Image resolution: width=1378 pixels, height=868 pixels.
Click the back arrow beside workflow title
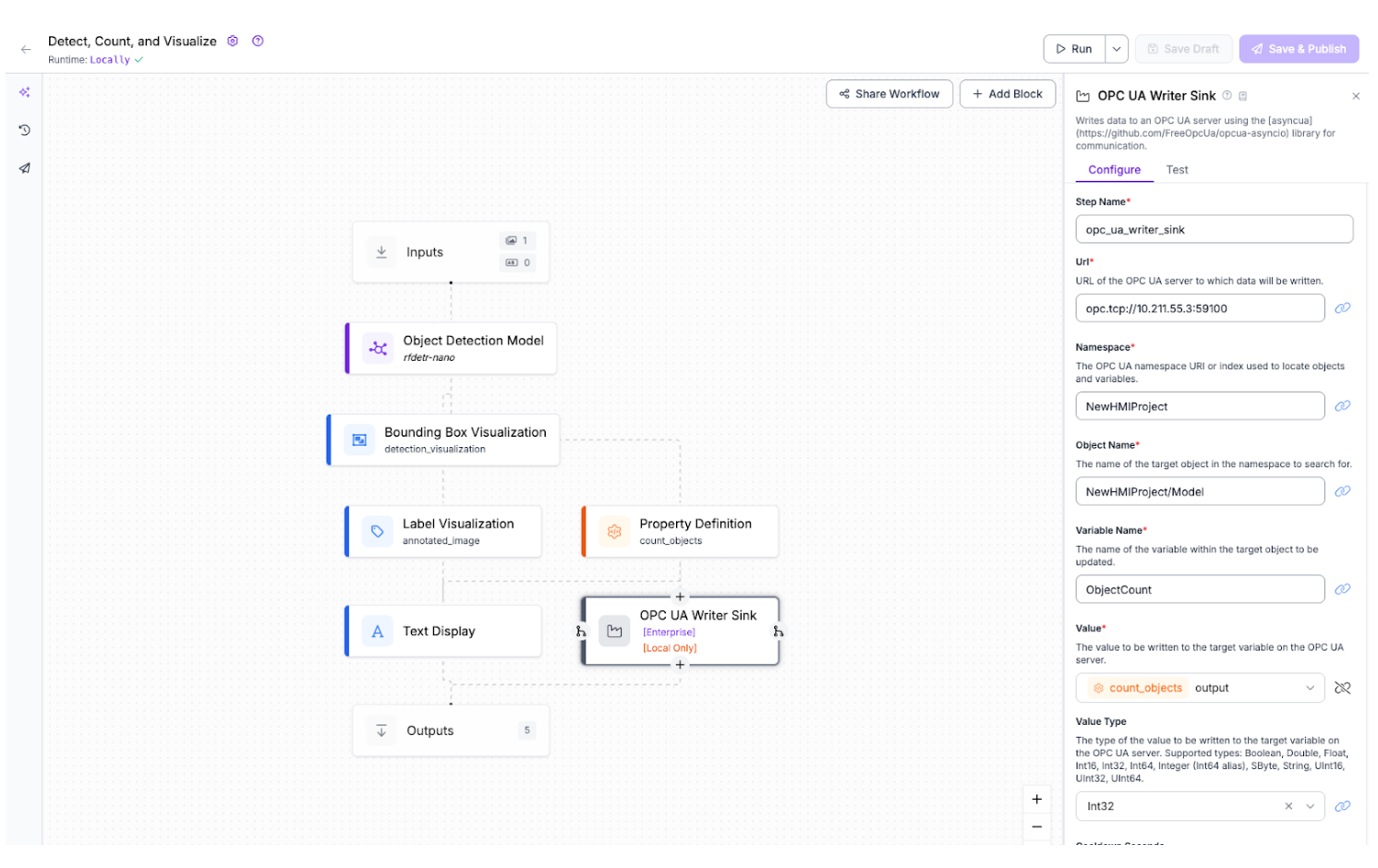click(26, 50)
